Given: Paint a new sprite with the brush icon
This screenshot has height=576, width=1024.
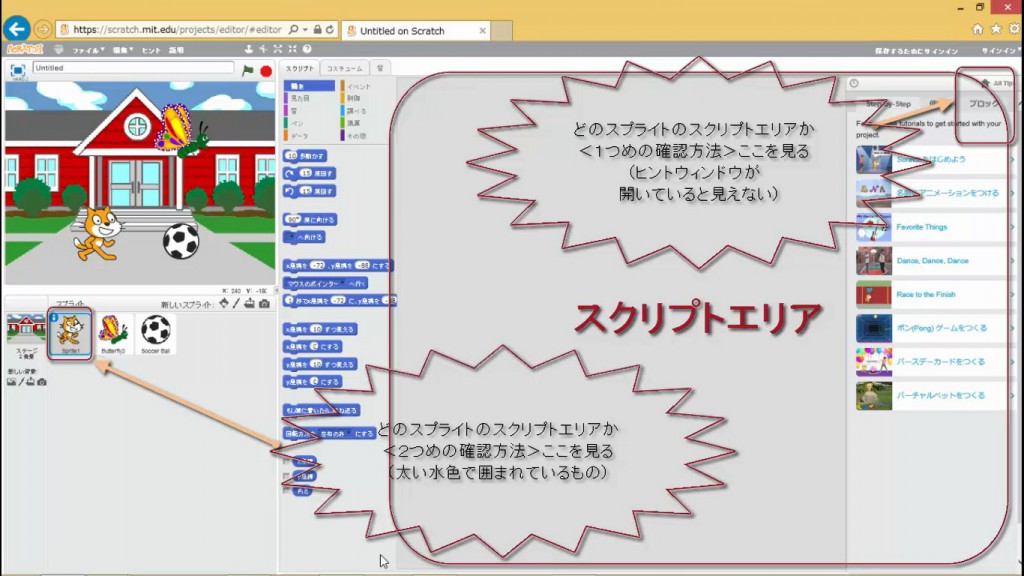Looking at the screenshot, I should (236, 304).
